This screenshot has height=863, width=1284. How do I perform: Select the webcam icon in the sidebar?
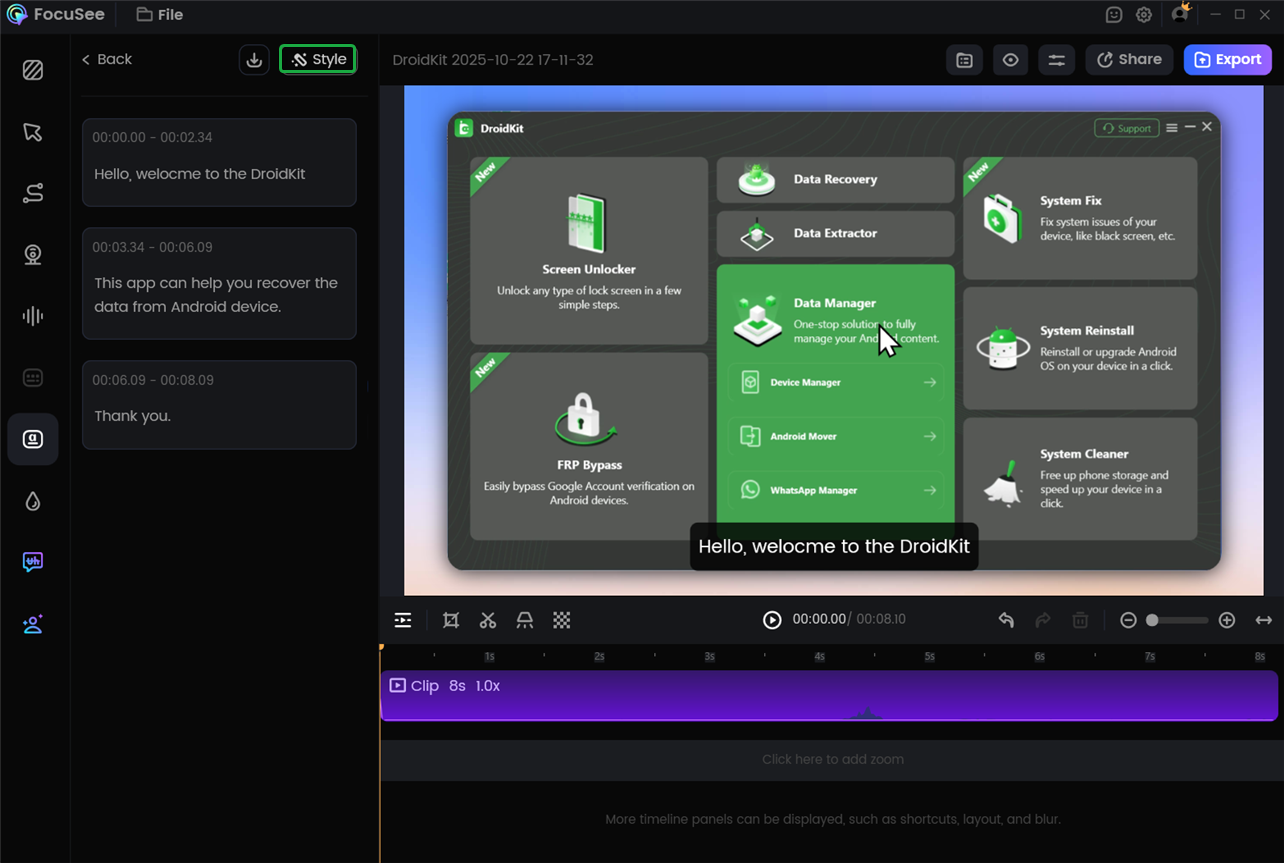tap(33, 255)
